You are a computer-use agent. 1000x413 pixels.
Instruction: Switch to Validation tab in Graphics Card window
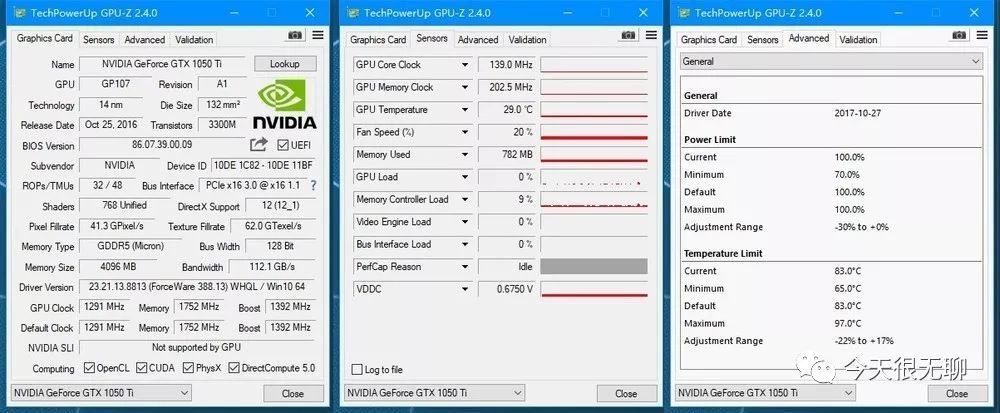[194, 40]
